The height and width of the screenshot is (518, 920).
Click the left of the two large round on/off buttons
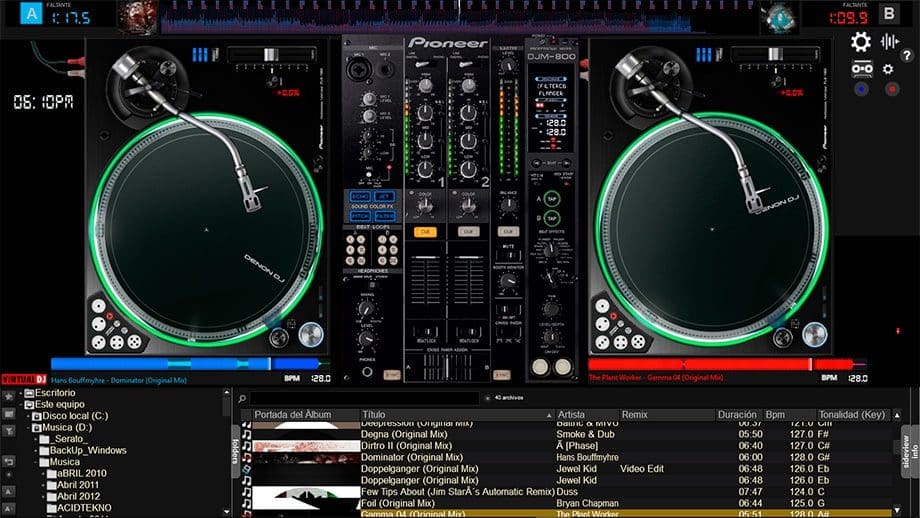(540, 367)
